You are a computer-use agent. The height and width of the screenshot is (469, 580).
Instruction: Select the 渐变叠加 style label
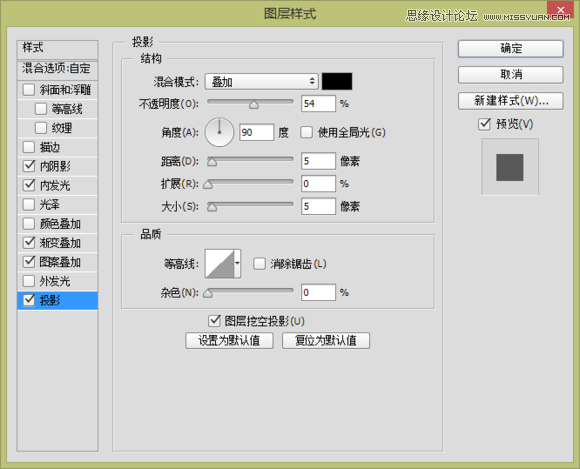point(60,243)
